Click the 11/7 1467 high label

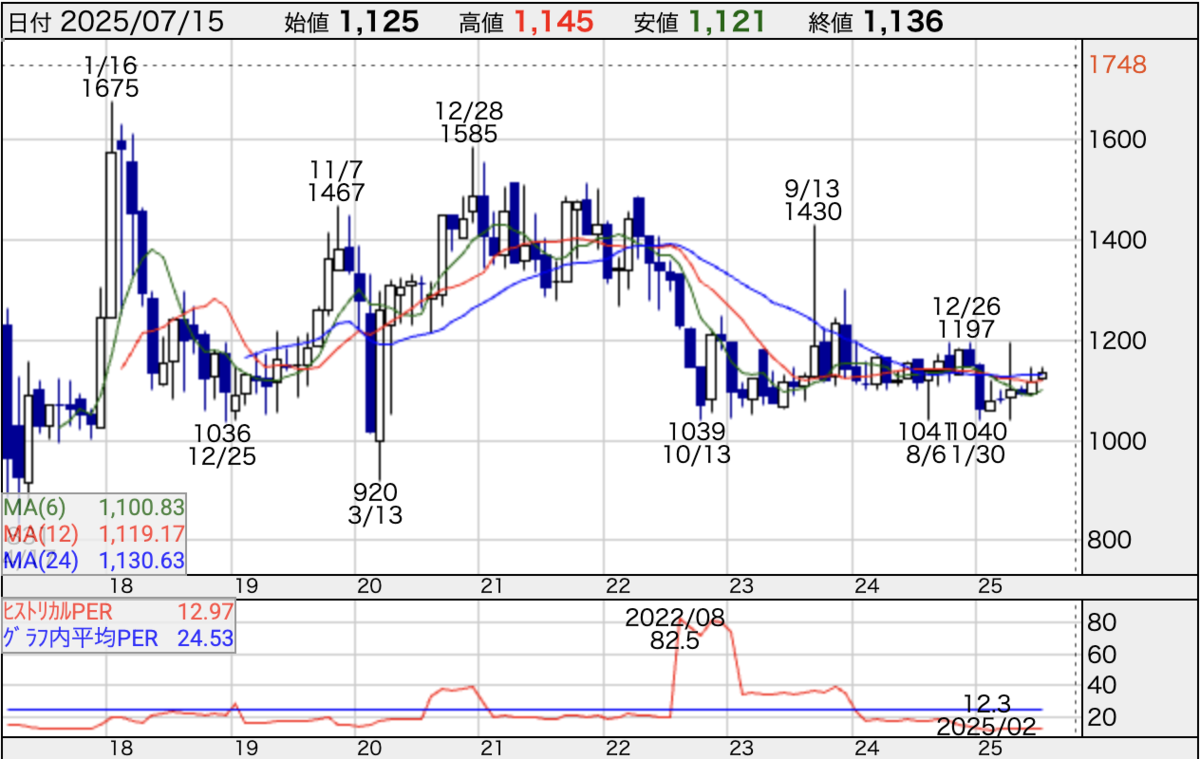336,182
